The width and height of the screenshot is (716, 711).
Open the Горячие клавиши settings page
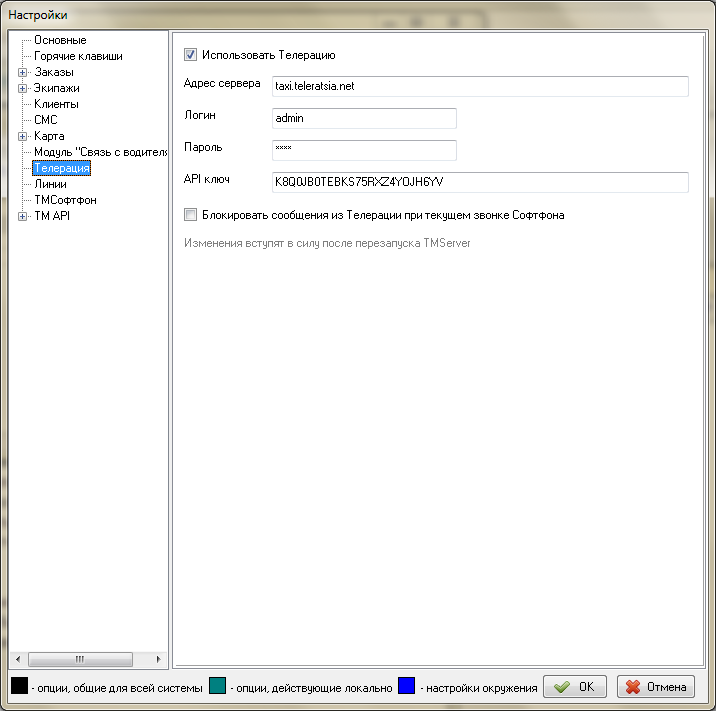[78, 56]
